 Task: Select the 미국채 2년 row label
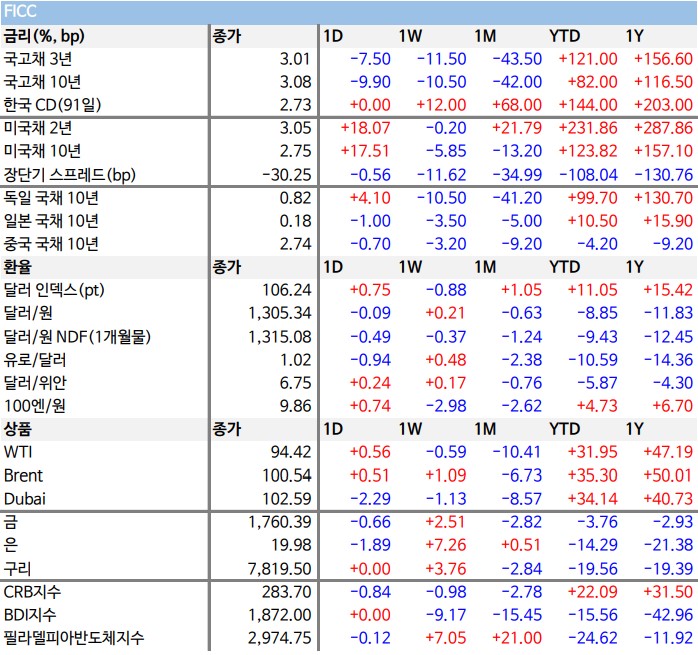[38, 128]
